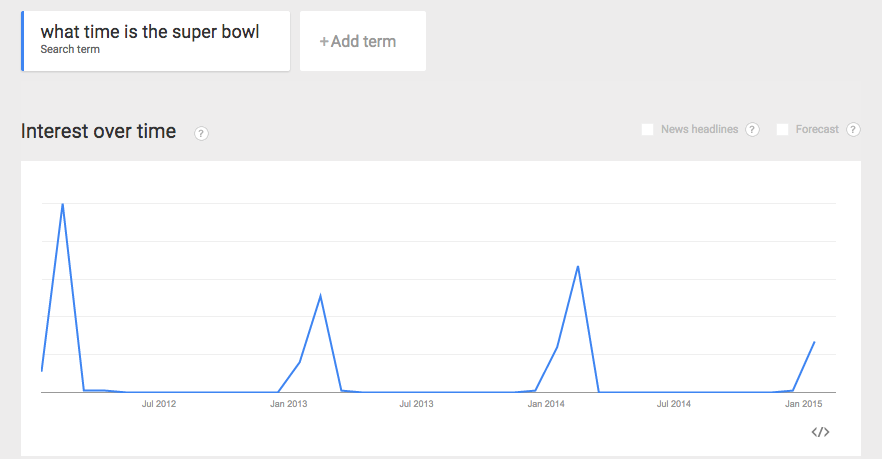
Task: Click the Jan 2013 axis label
Action: coord(289,404)
